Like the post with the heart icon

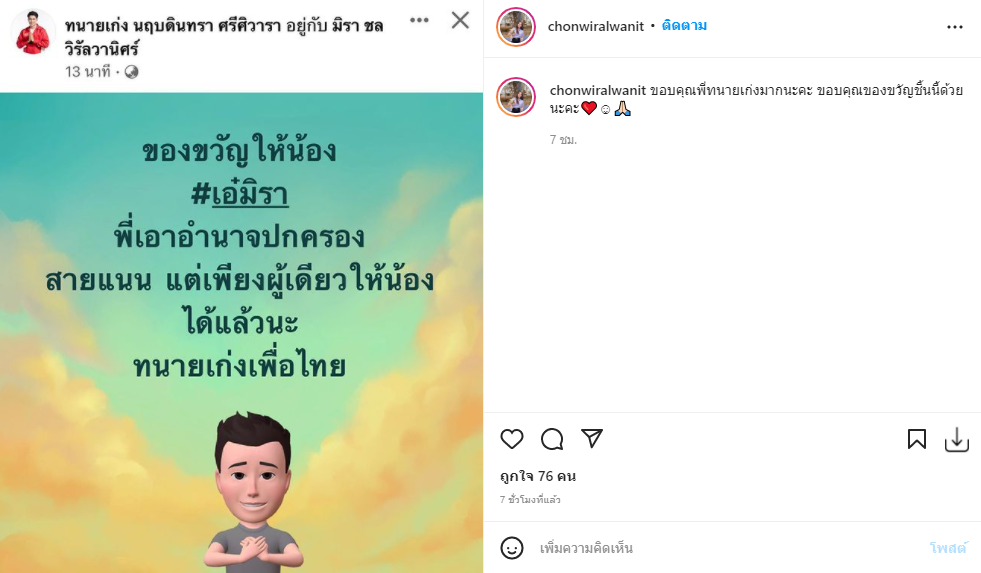pyautogui.click(x=512, y=439)
